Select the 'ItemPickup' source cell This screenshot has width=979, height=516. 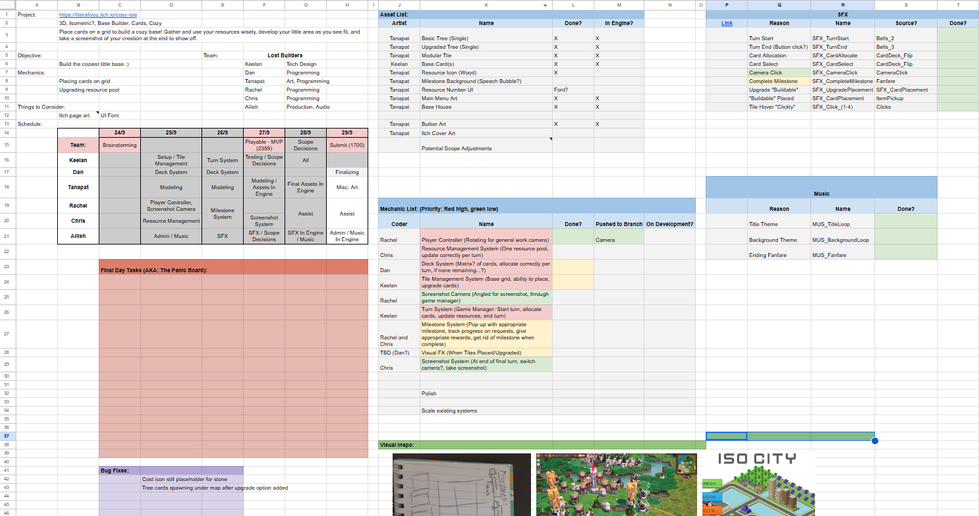(x=905, y=98)
